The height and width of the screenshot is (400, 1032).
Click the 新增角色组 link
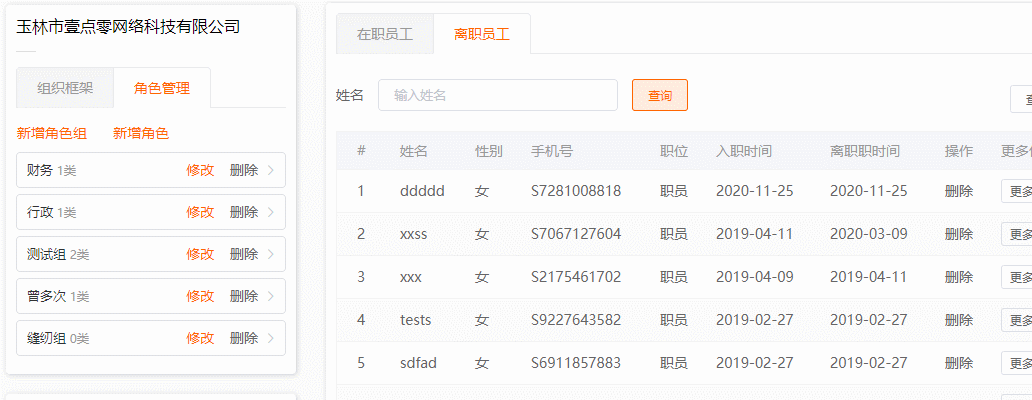click(52, 134)
